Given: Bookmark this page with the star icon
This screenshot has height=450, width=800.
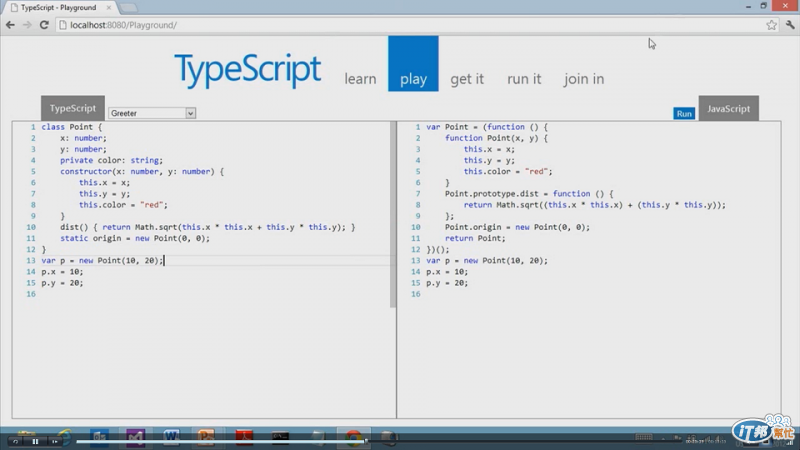Looking at the screenshot, I should [x=771, y=25].
